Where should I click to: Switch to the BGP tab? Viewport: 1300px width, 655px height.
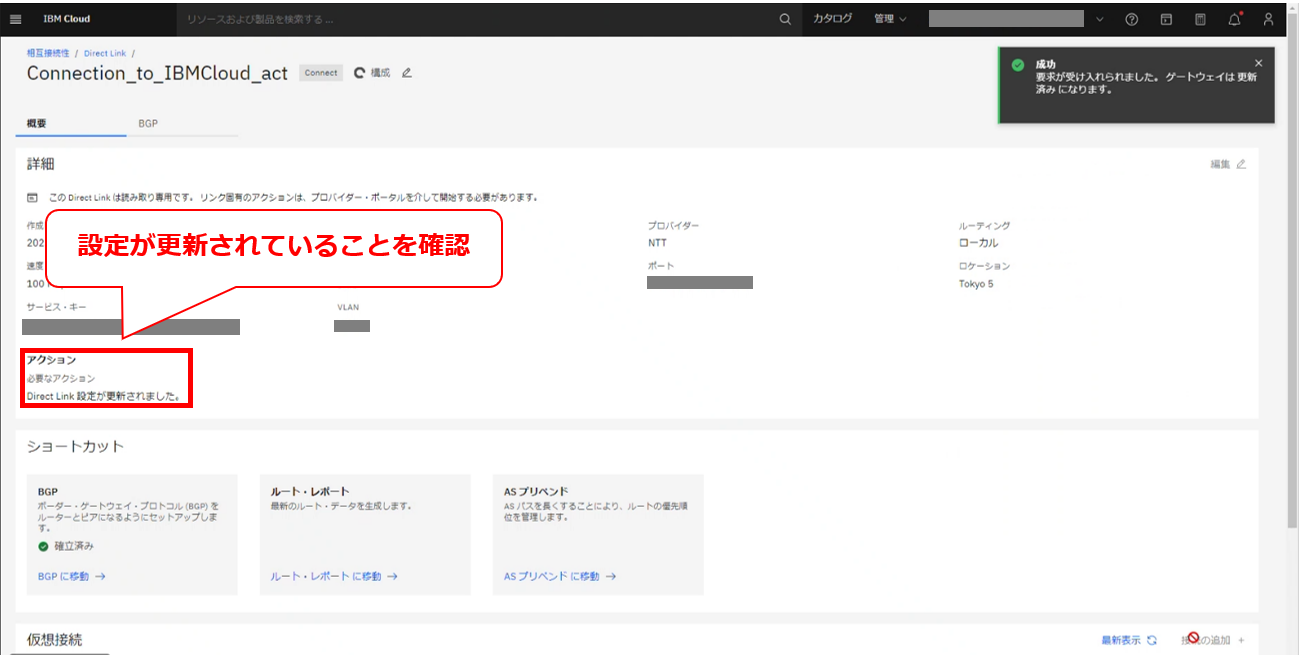[x=148, y=123]
